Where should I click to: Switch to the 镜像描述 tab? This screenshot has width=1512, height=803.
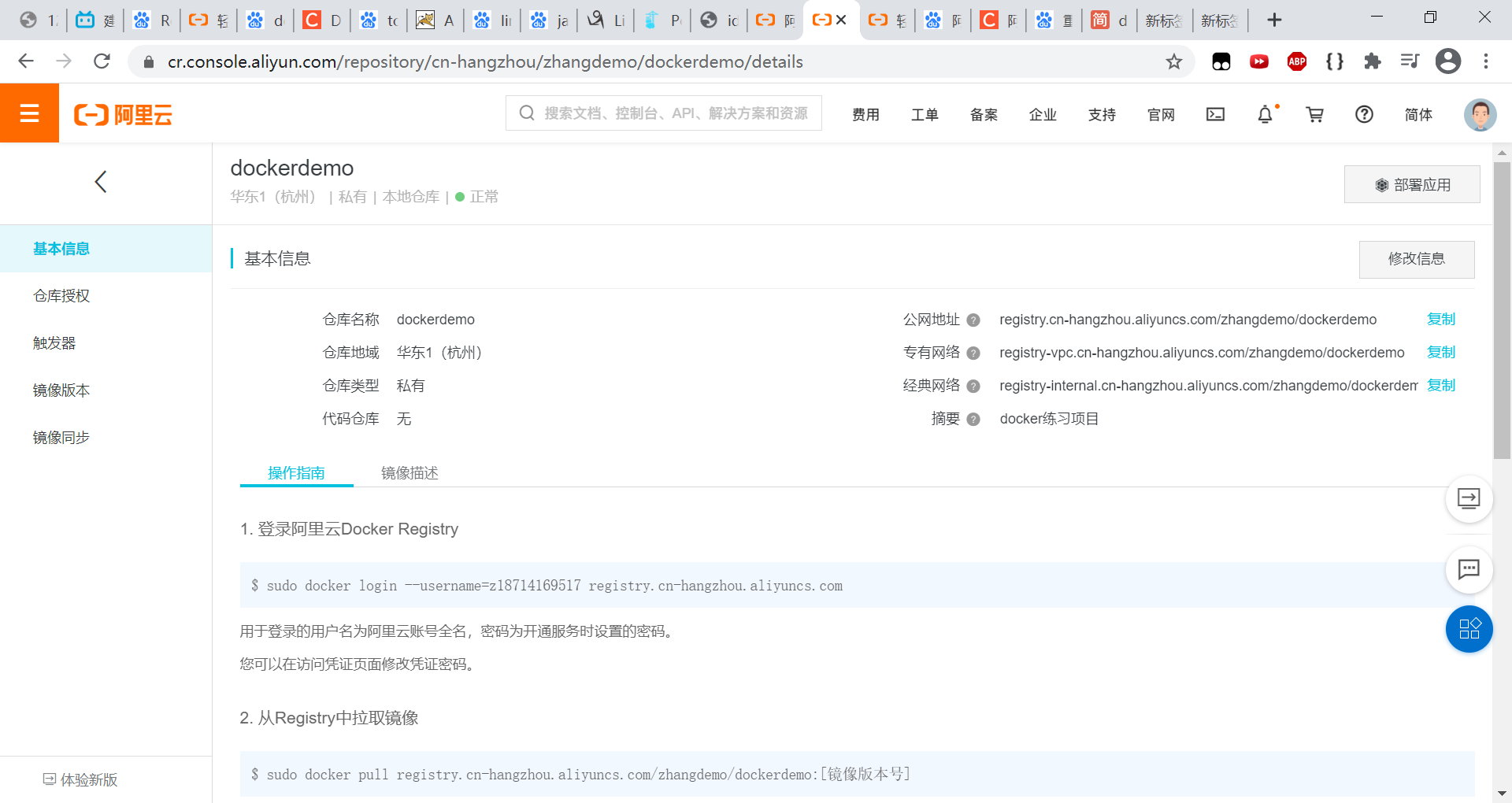click(409, 473)
